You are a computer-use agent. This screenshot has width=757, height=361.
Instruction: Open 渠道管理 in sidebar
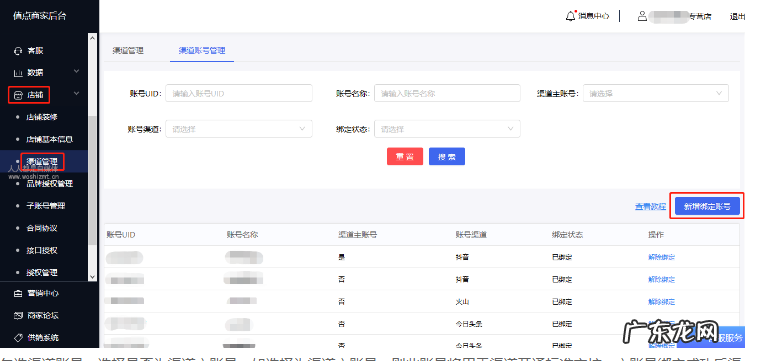(x=42, y=161)
